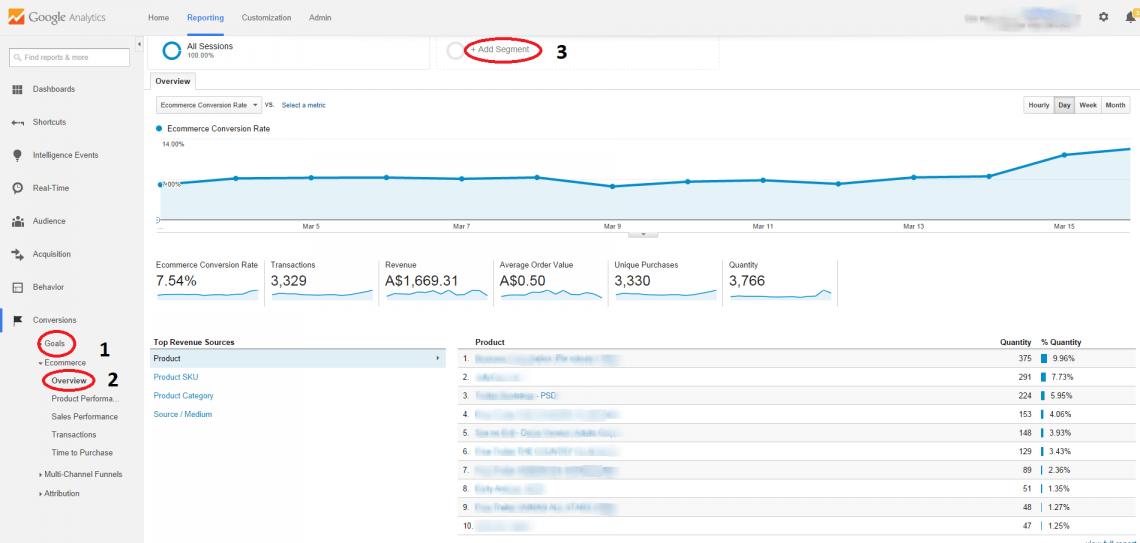This screenshot has width=1140, height=543.
Task: Open the settings gear icon
Action: click(1104, 17)
